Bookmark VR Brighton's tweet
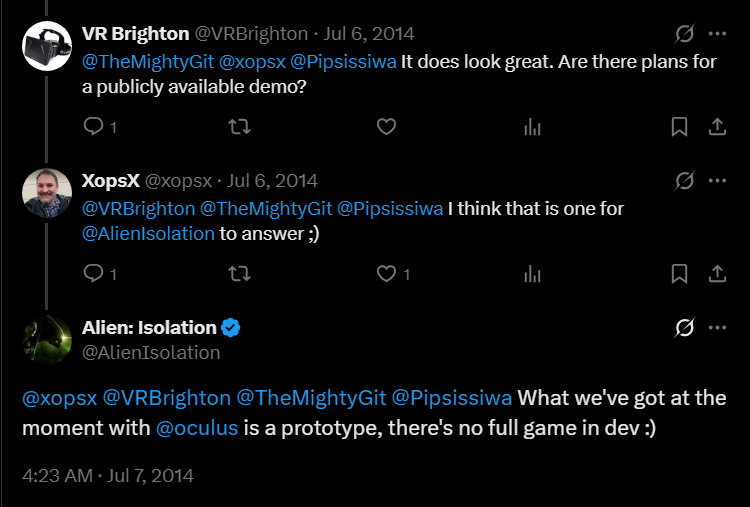Viewport: 750px width, 507px height. [678, 126]
